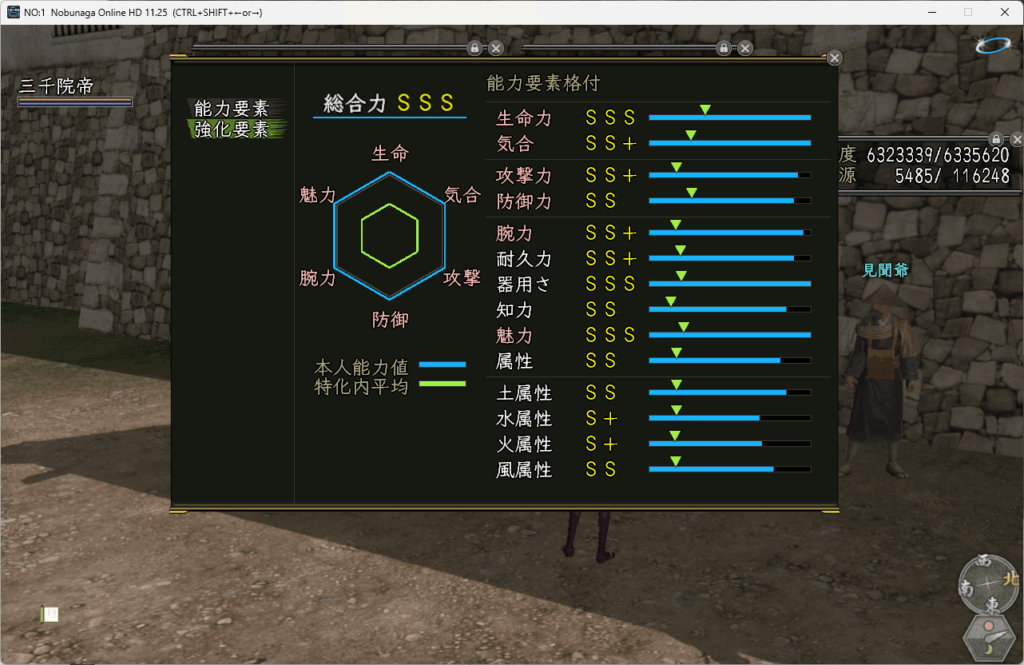Click the sun and moon time indicator

990,634
